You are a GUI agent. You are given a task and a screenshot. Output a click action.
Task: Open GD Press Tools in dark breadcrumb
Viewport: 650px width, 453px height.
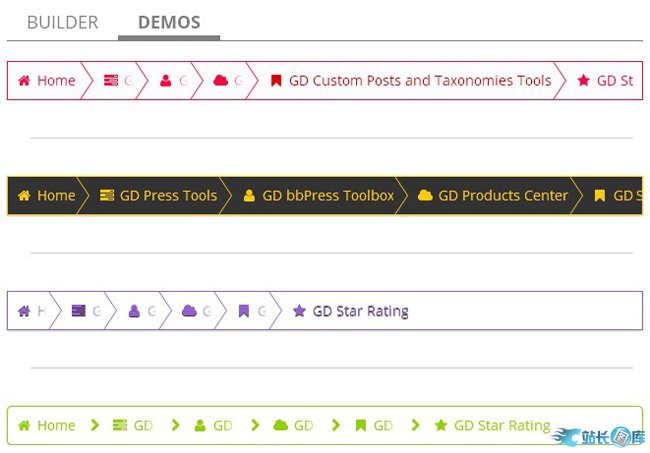[158, 196]
